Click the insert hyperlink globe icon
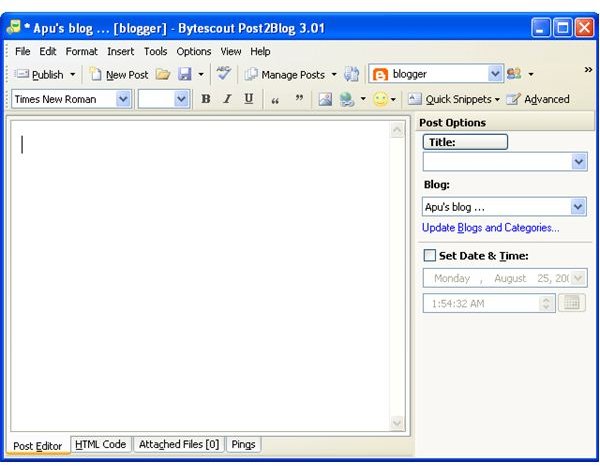 [x=347, y=99]
